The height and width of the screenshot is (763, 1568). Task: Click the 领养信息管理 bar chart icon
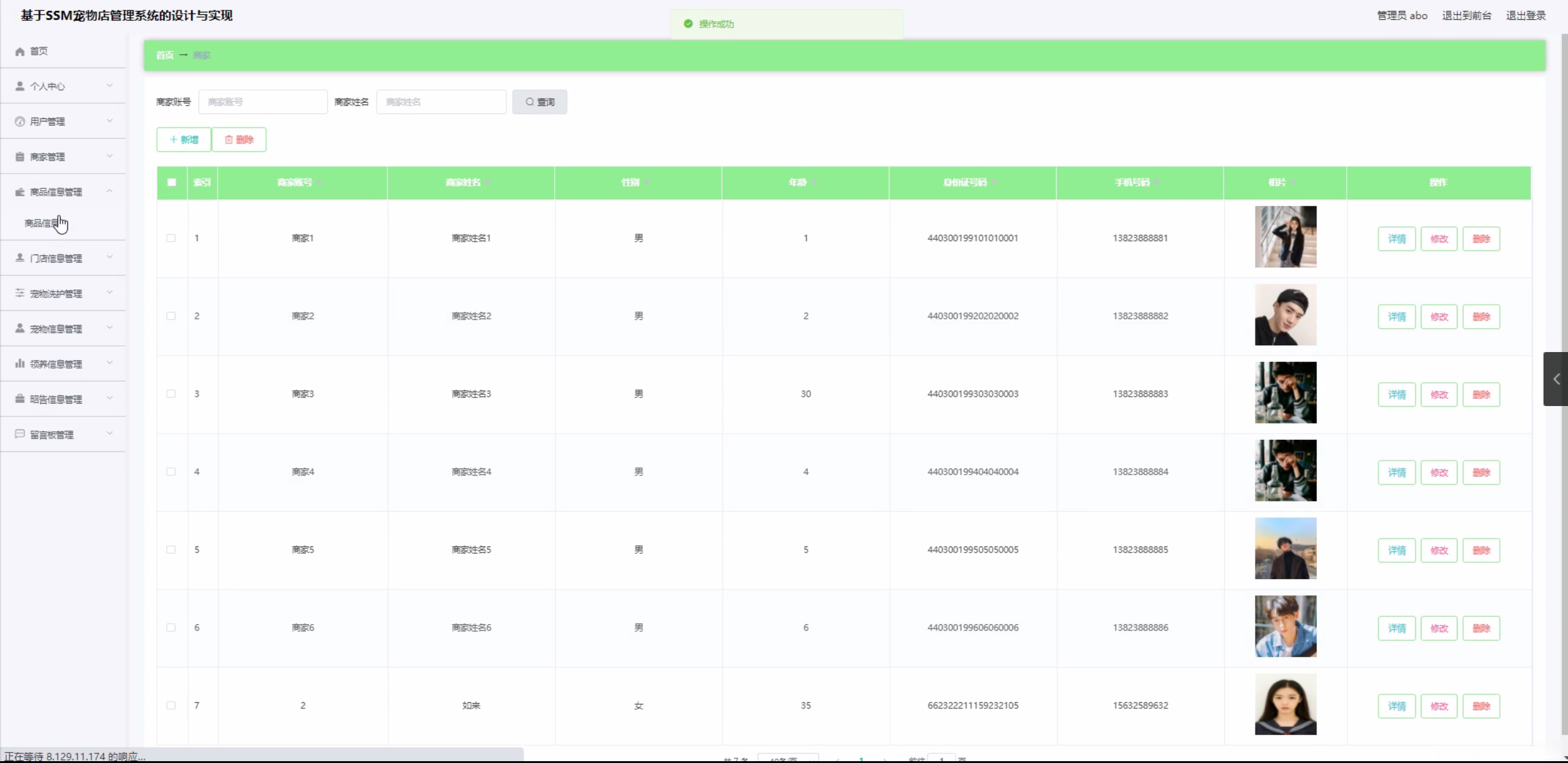pos(20,364)
